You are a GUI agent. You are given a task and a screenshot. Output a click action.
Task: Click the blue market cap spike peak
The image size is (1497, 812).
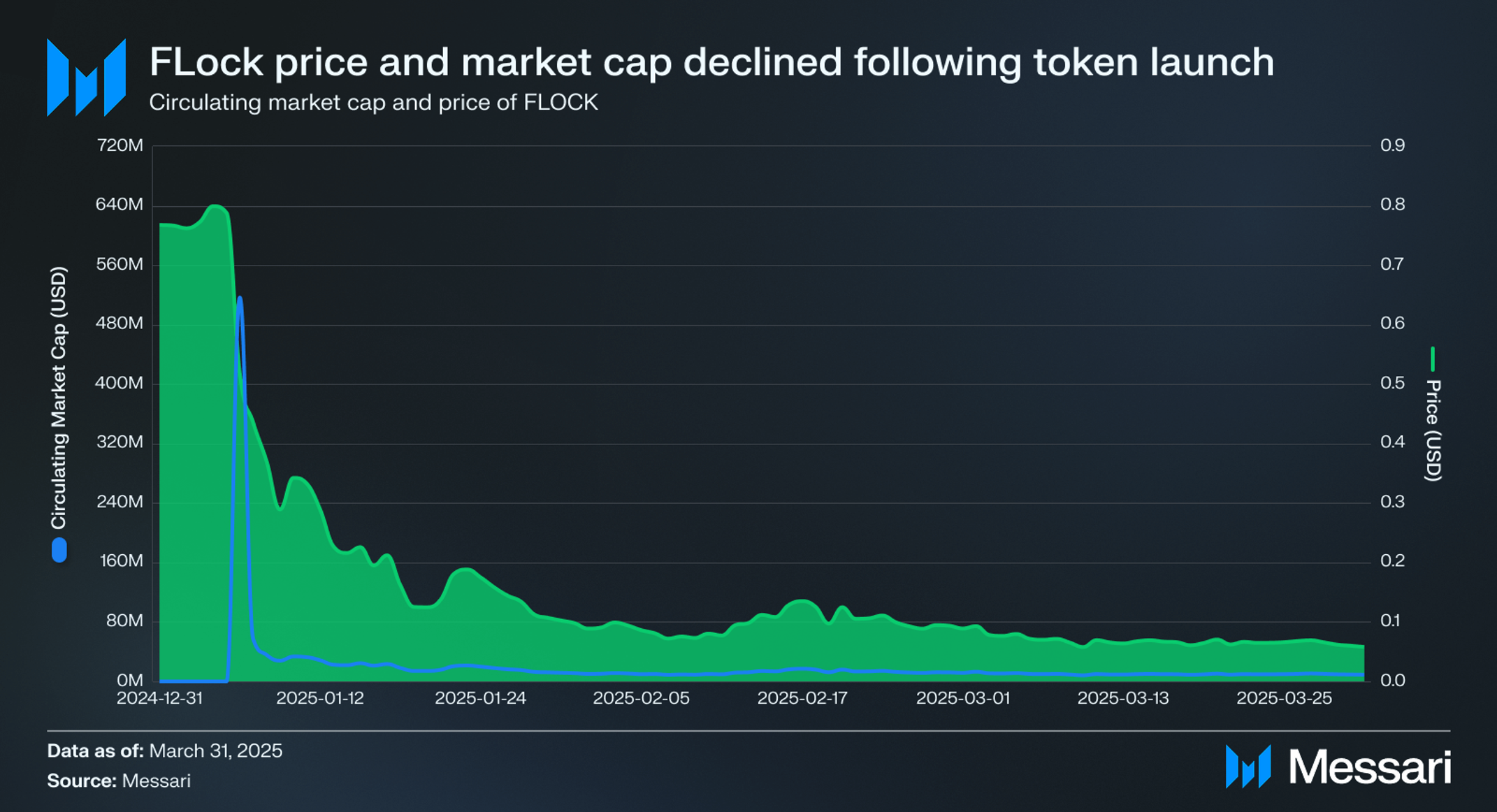coord(240,298)
